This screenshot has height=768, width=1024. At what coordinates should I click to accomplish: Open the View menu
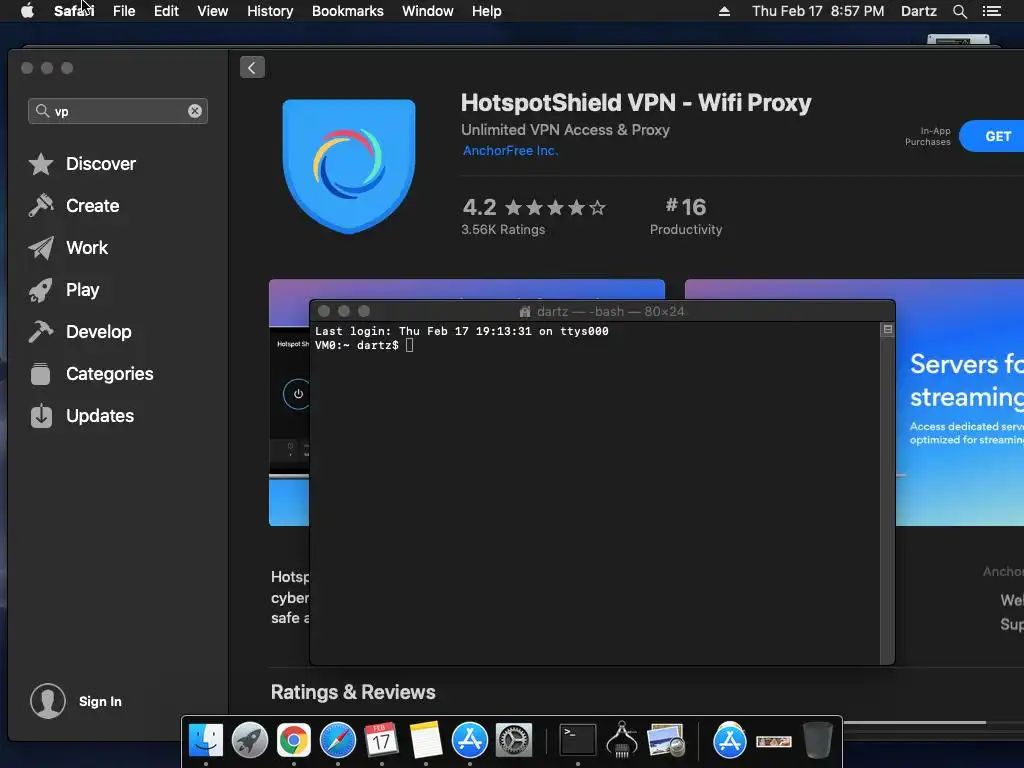[x=213, y=11]
